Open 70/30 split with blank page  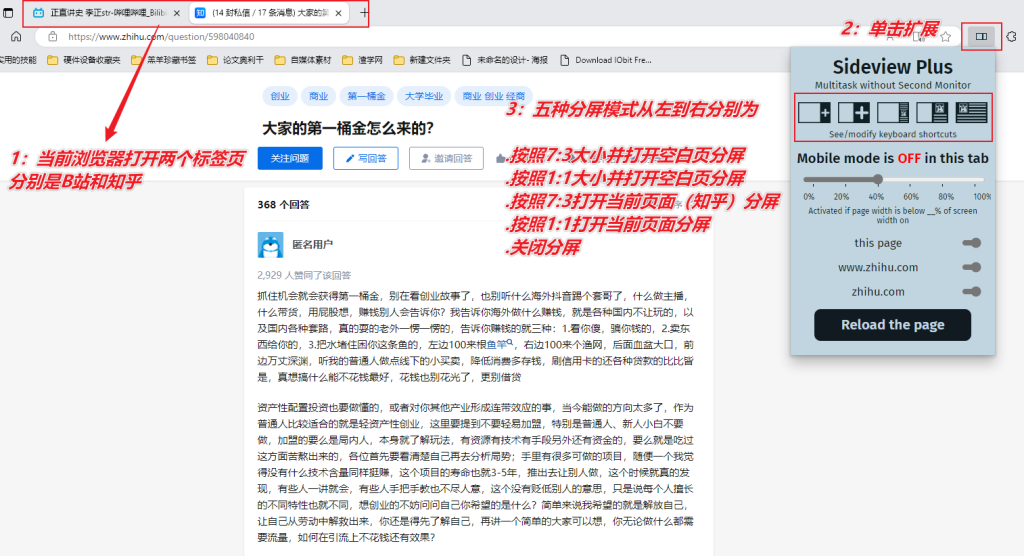click(x=814, y=112)
